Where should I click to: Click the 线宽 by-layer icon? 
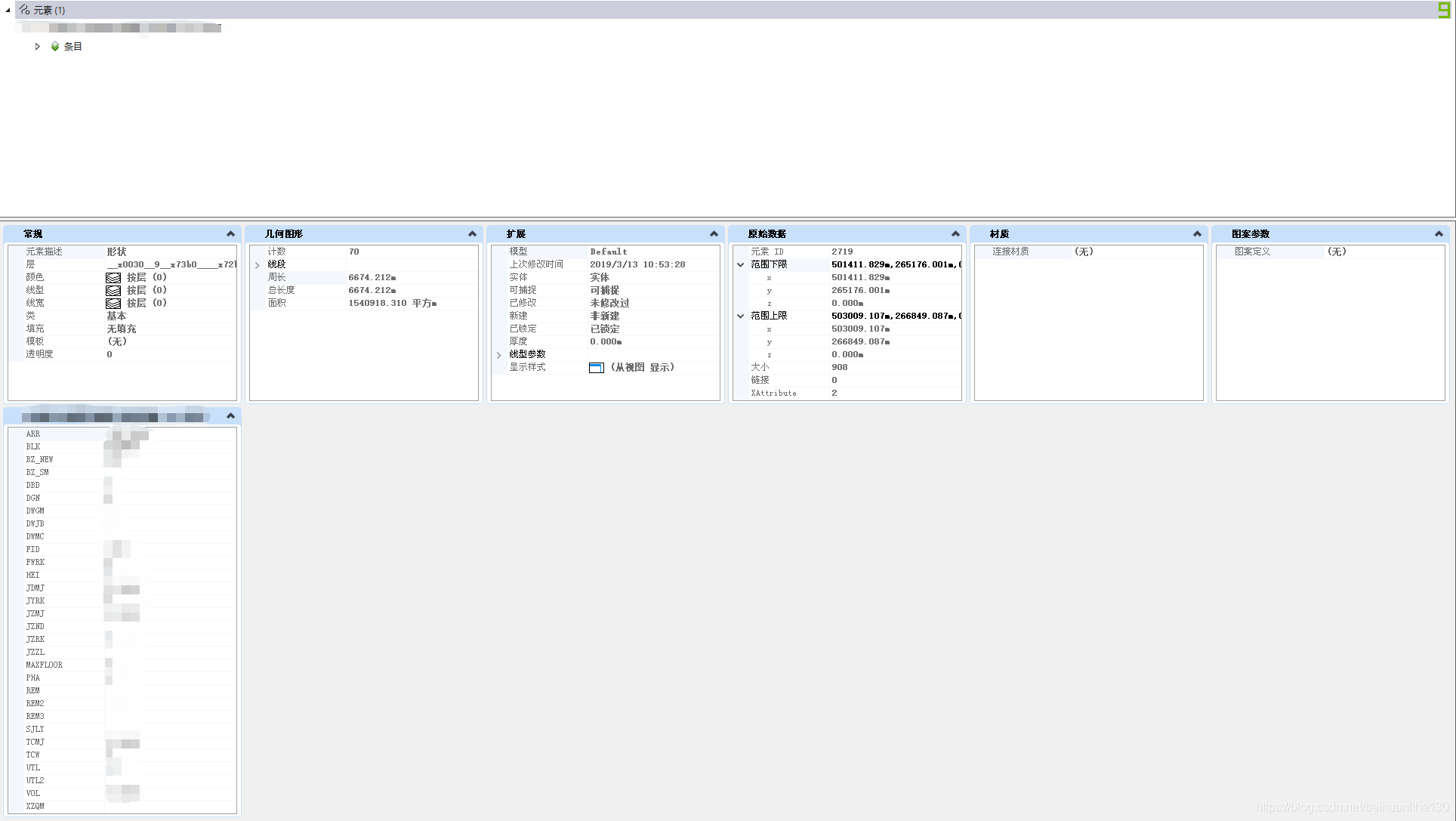113,304
